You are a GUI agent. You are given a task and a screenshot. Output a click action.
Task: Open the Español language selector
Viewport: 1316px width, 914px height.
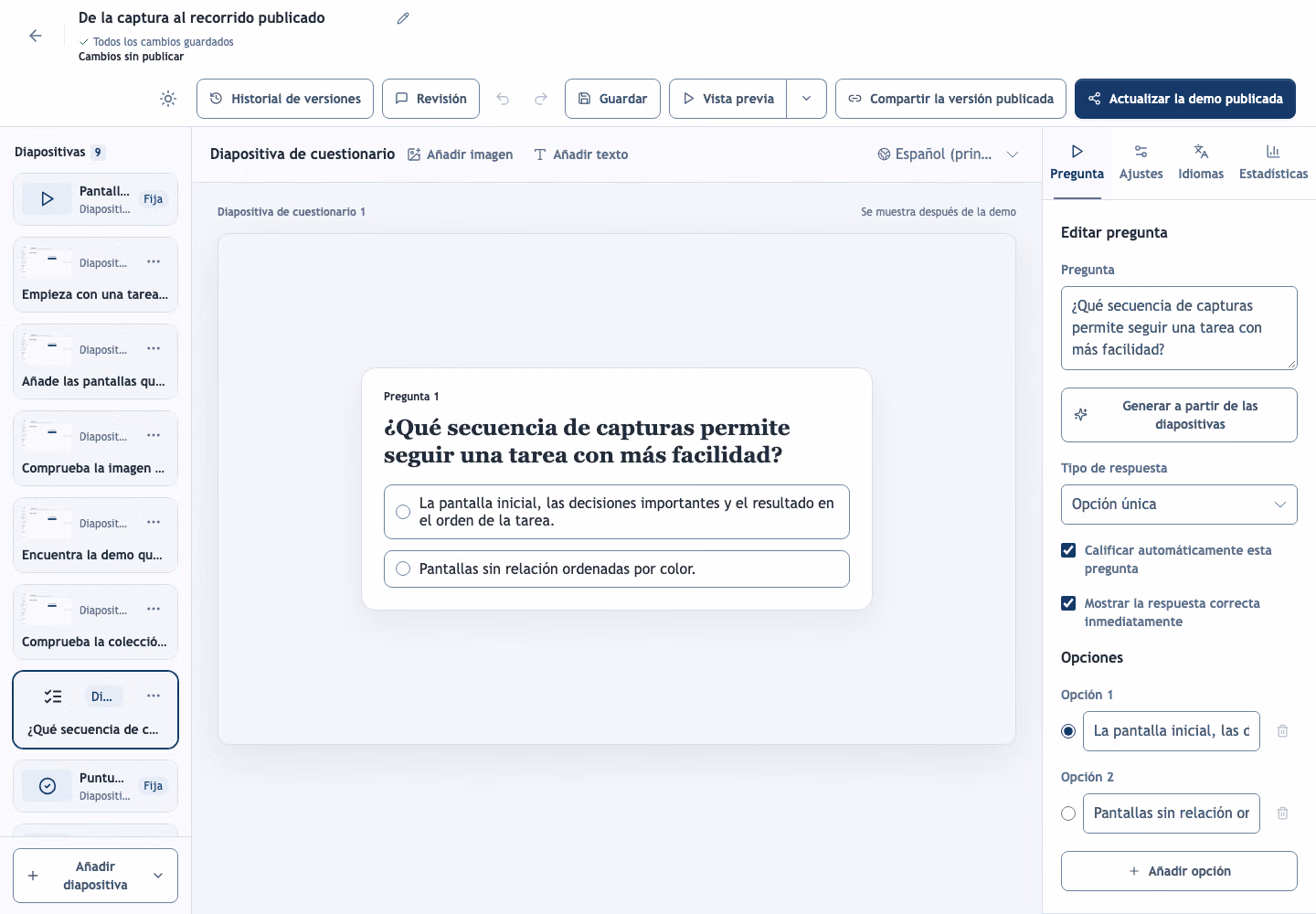point(948,154)
